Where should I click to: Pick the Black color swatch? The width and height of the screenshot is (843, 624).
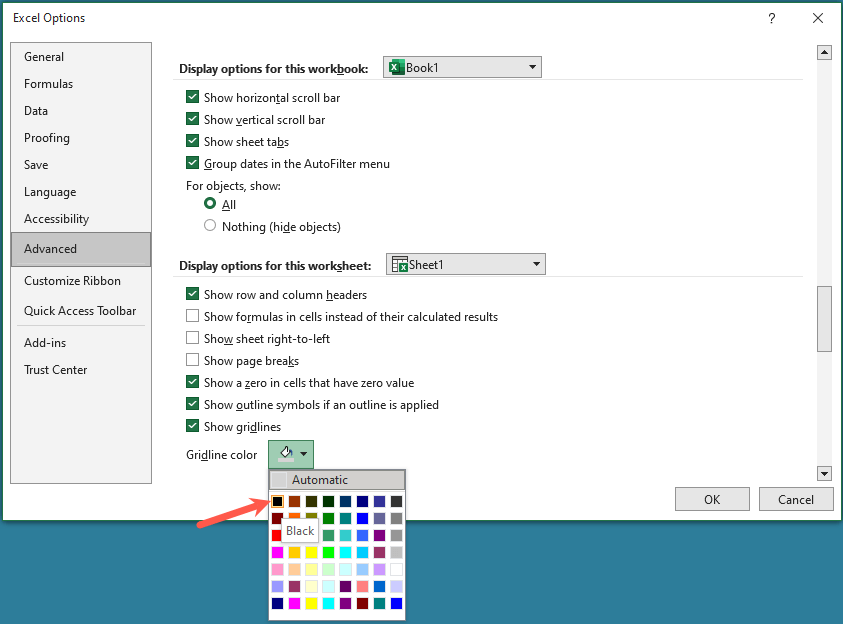pyautogui.click(x=277, y=501)
